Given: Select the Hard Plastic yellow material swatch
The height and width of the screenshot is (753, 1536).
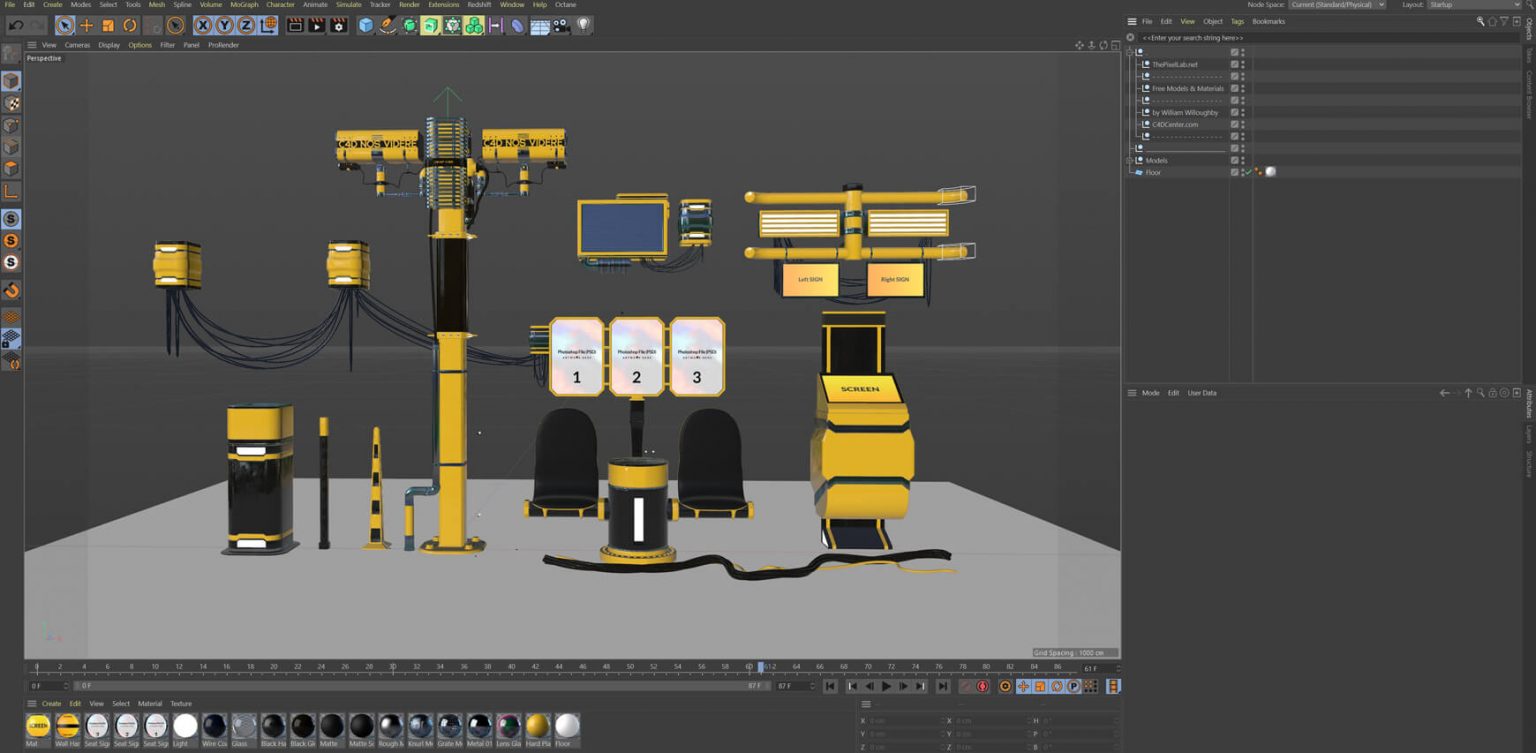Looking at the screenshot, I should click(538, 726).
